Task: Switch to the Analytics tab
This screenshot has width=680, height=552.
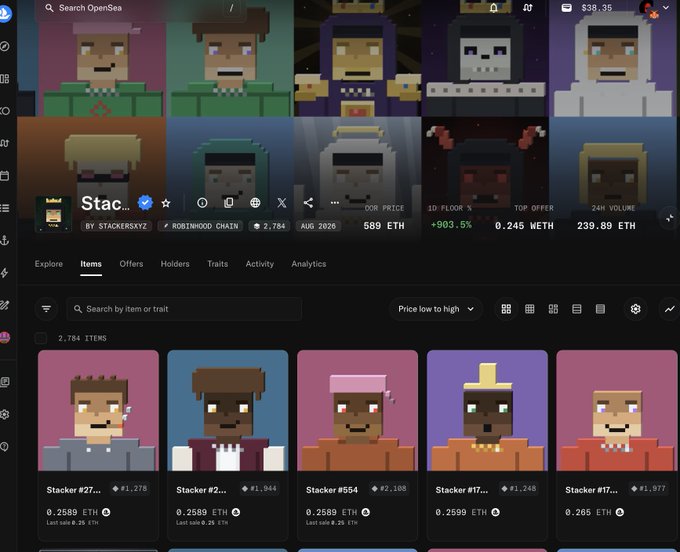Action: (309, 264)
